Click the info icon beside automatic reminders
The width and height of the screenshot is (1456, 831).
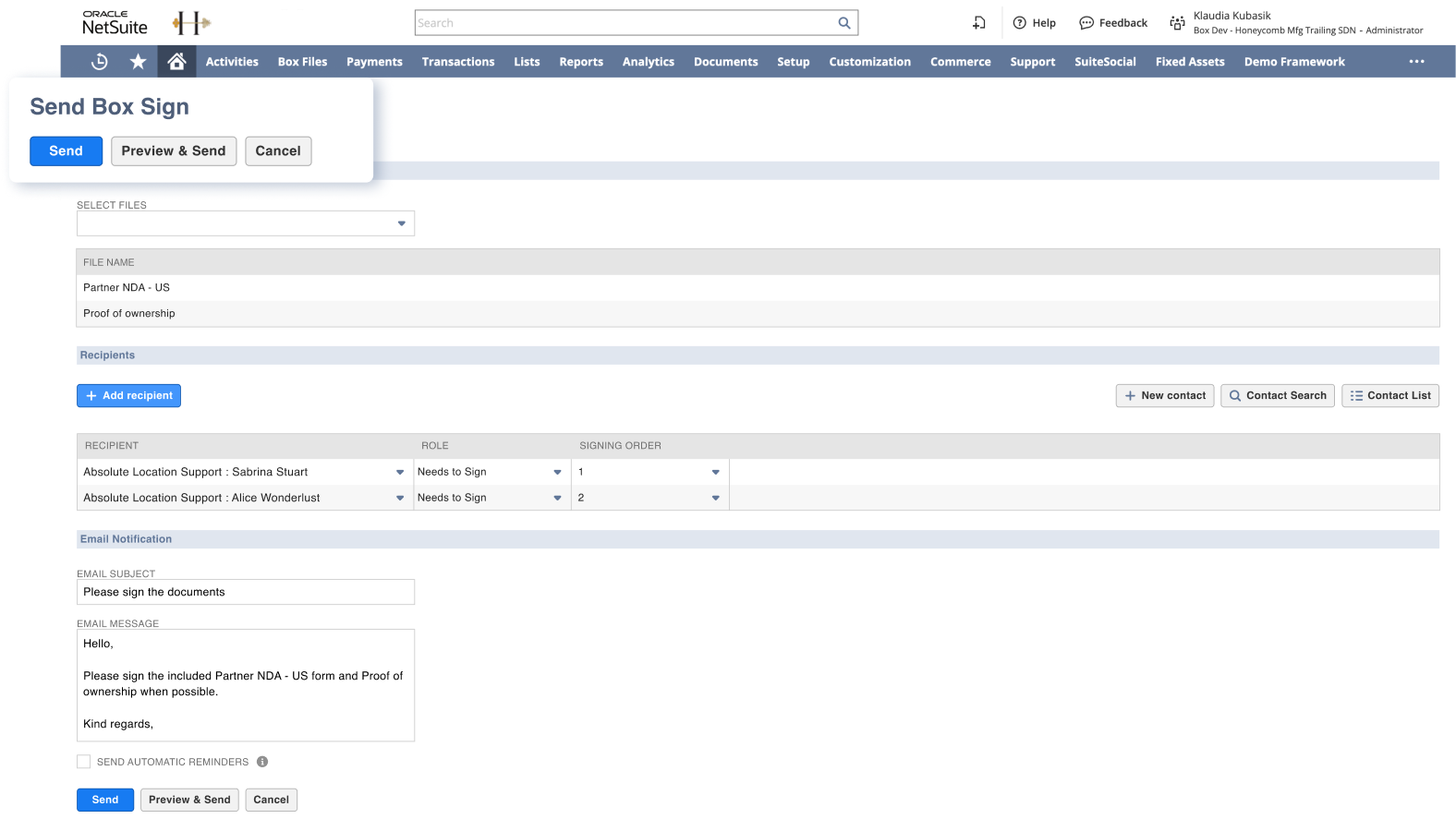[x=262, y=762]
